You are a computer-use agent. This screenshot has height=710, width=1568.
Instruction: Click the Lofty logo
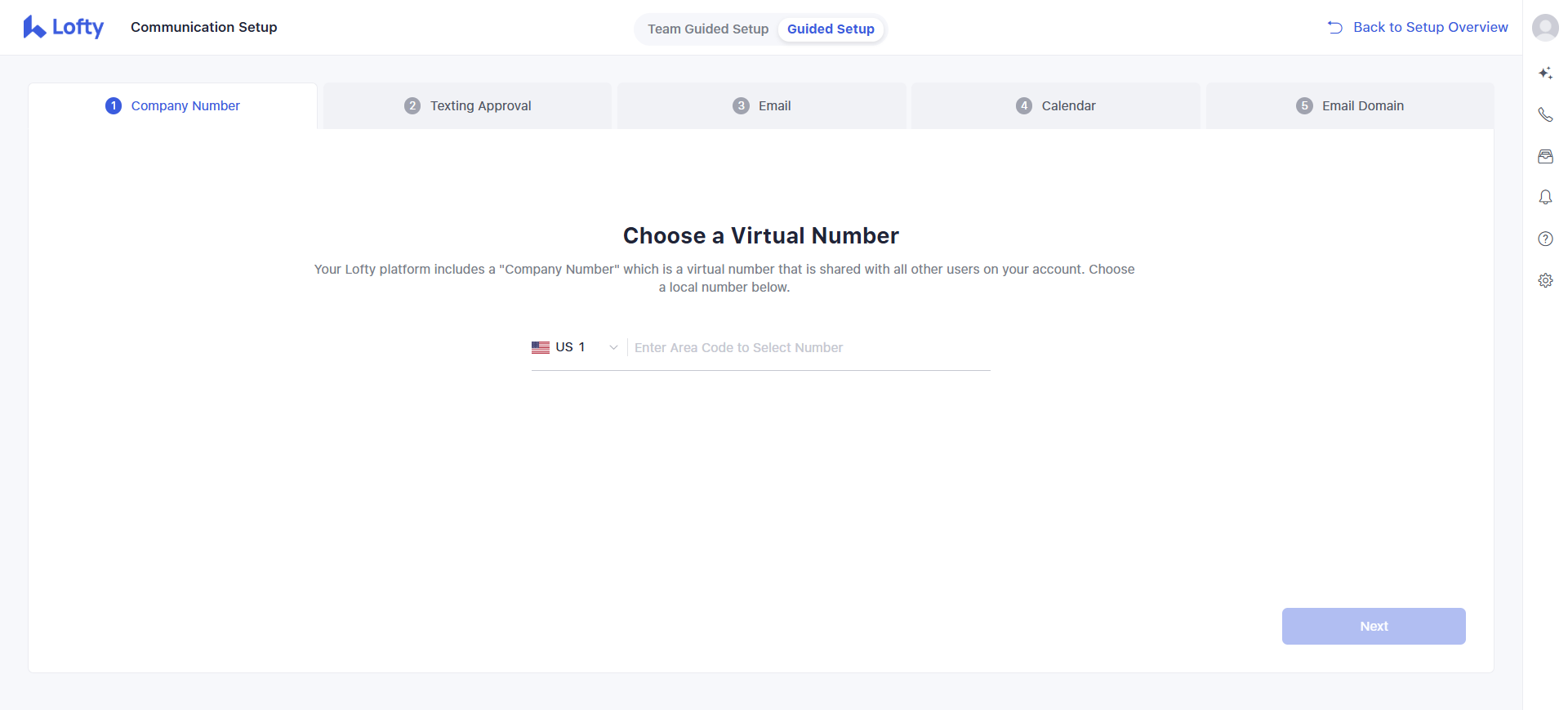(x=64, y=28)
